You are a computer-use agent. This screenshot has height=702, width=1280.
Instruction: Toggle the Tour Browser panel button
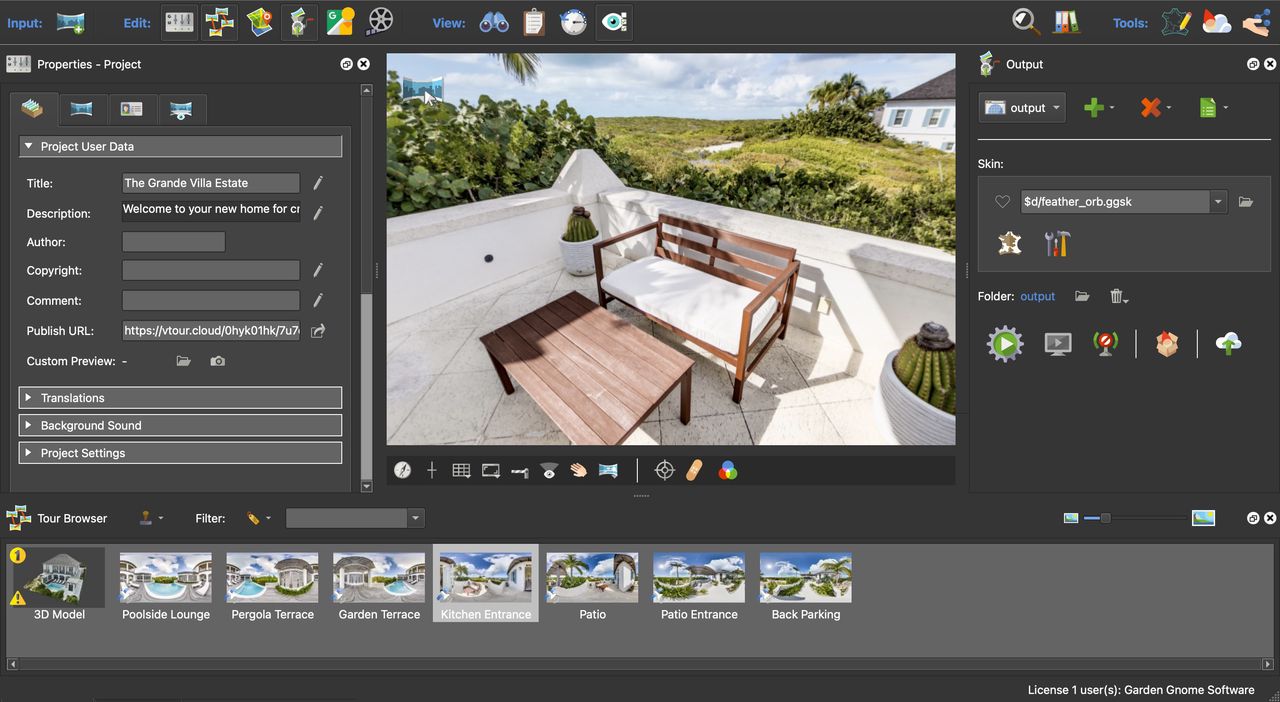pyautogui.click(x=220, y=22)
